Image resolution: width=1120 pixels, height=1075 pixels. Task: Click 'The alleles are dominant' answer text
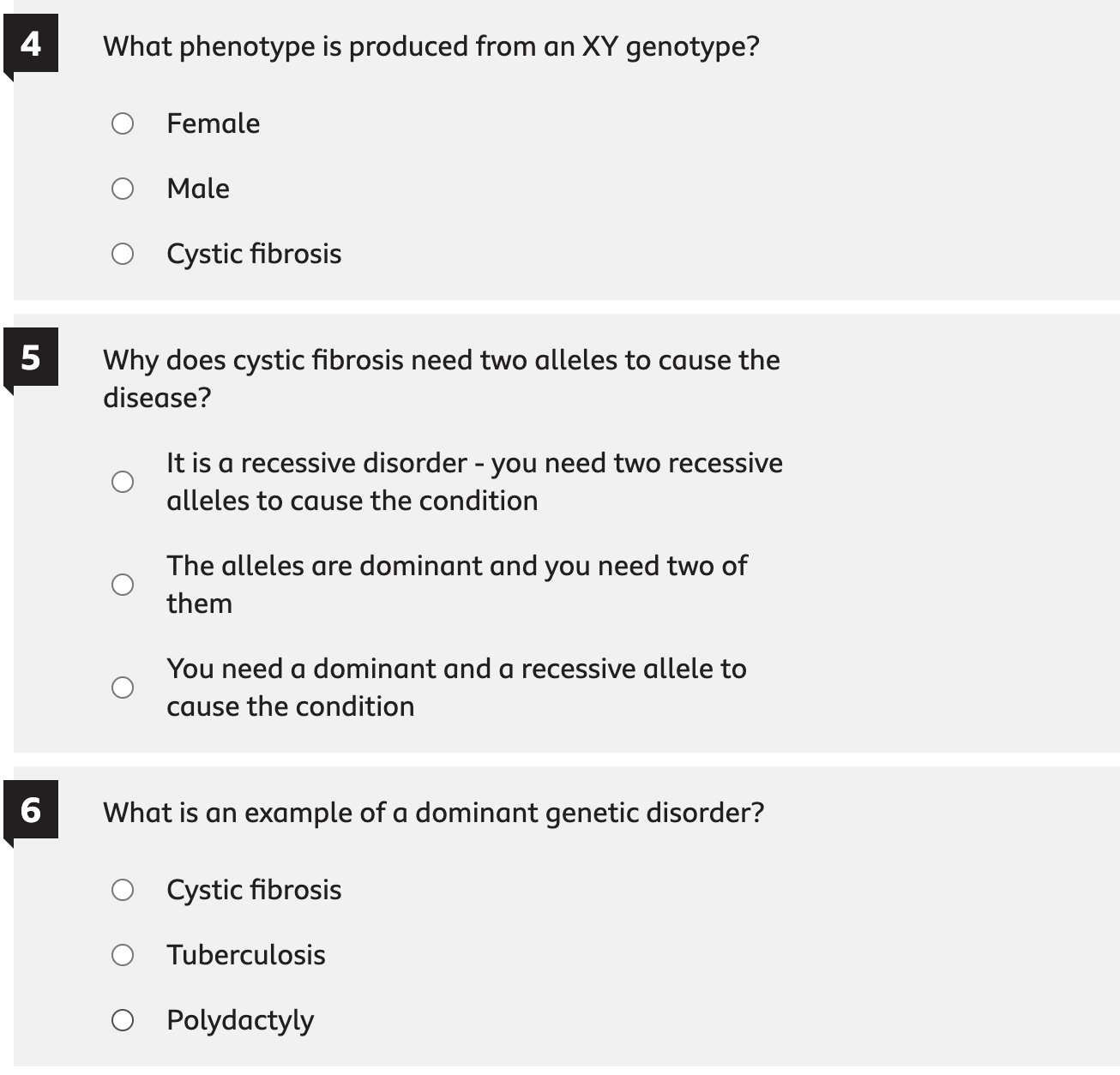pyautogui.click(x=456, y=585)
